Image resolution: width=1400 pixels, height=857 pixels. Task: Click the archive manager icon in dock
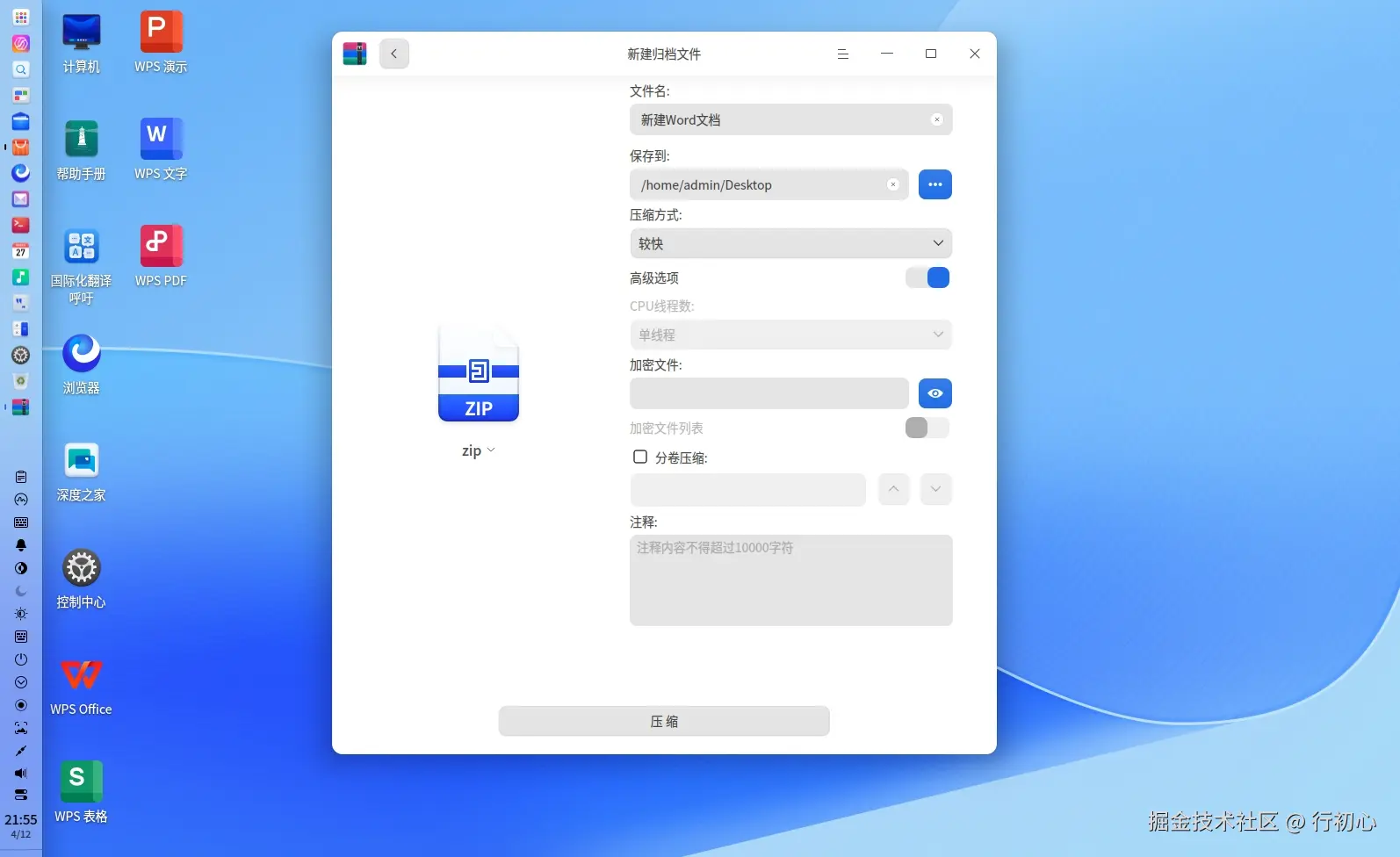(21, 407)
